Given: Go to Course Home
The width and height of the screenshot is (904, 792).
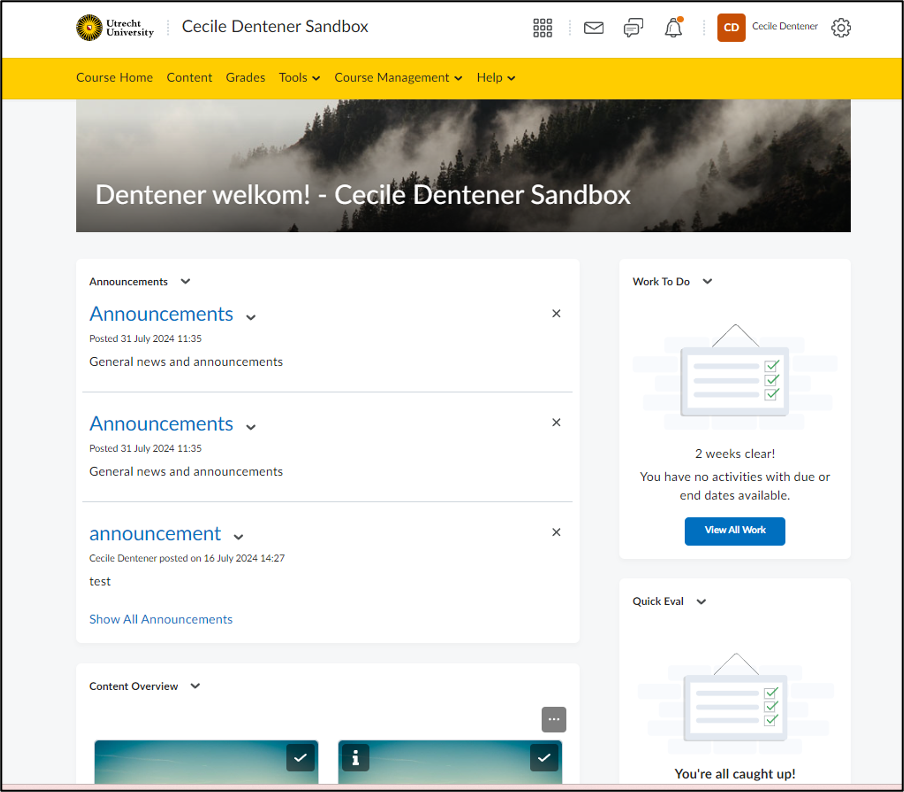Looking at the screenshot, I should point(114,77).
